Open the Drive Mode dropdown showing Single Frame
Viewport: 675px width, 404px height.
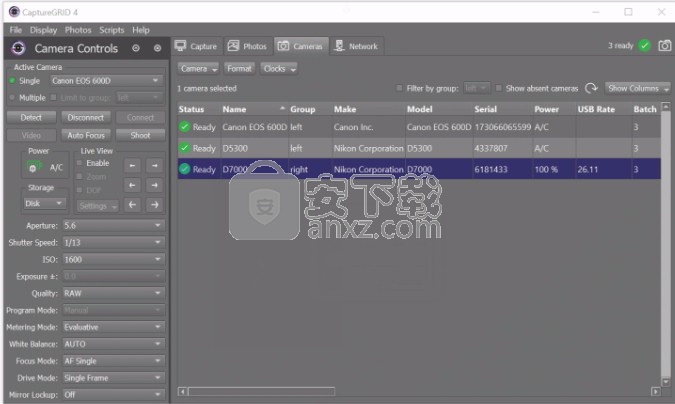tap(114, 378)
